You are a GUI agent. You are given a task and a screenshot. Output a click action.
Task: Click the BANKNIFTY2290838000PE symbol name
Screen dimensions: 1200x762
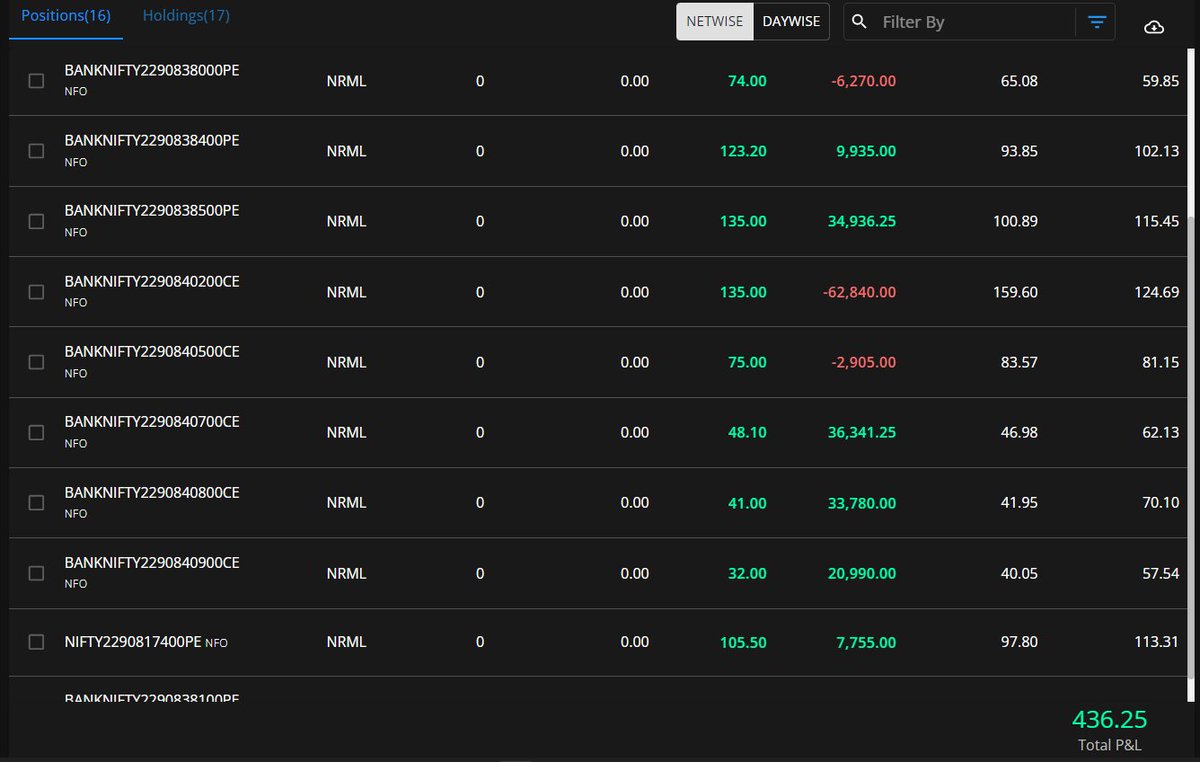point(152,71)
